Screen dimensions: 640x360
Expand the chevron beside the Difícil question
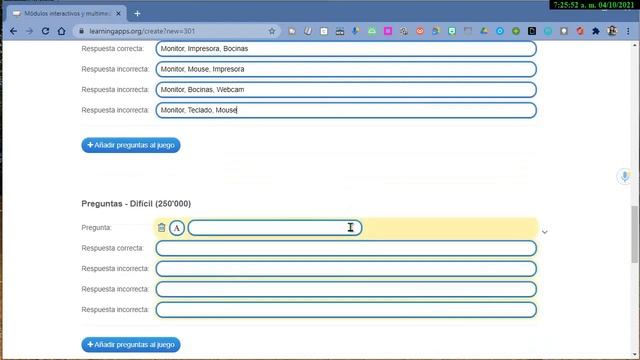pos(544,232)
